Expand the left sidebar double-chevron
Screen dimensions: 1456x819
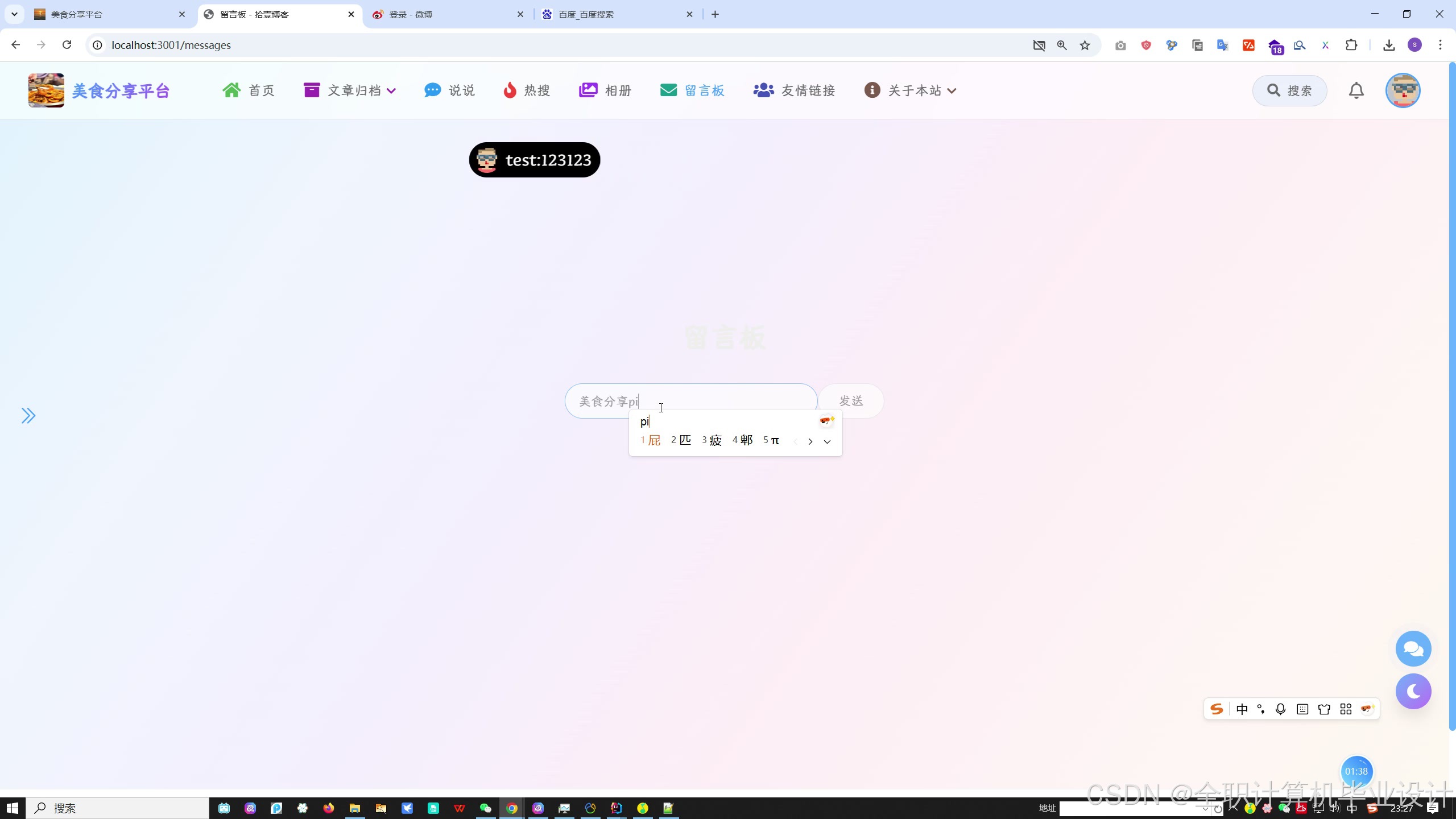click(x=28, y=416)
